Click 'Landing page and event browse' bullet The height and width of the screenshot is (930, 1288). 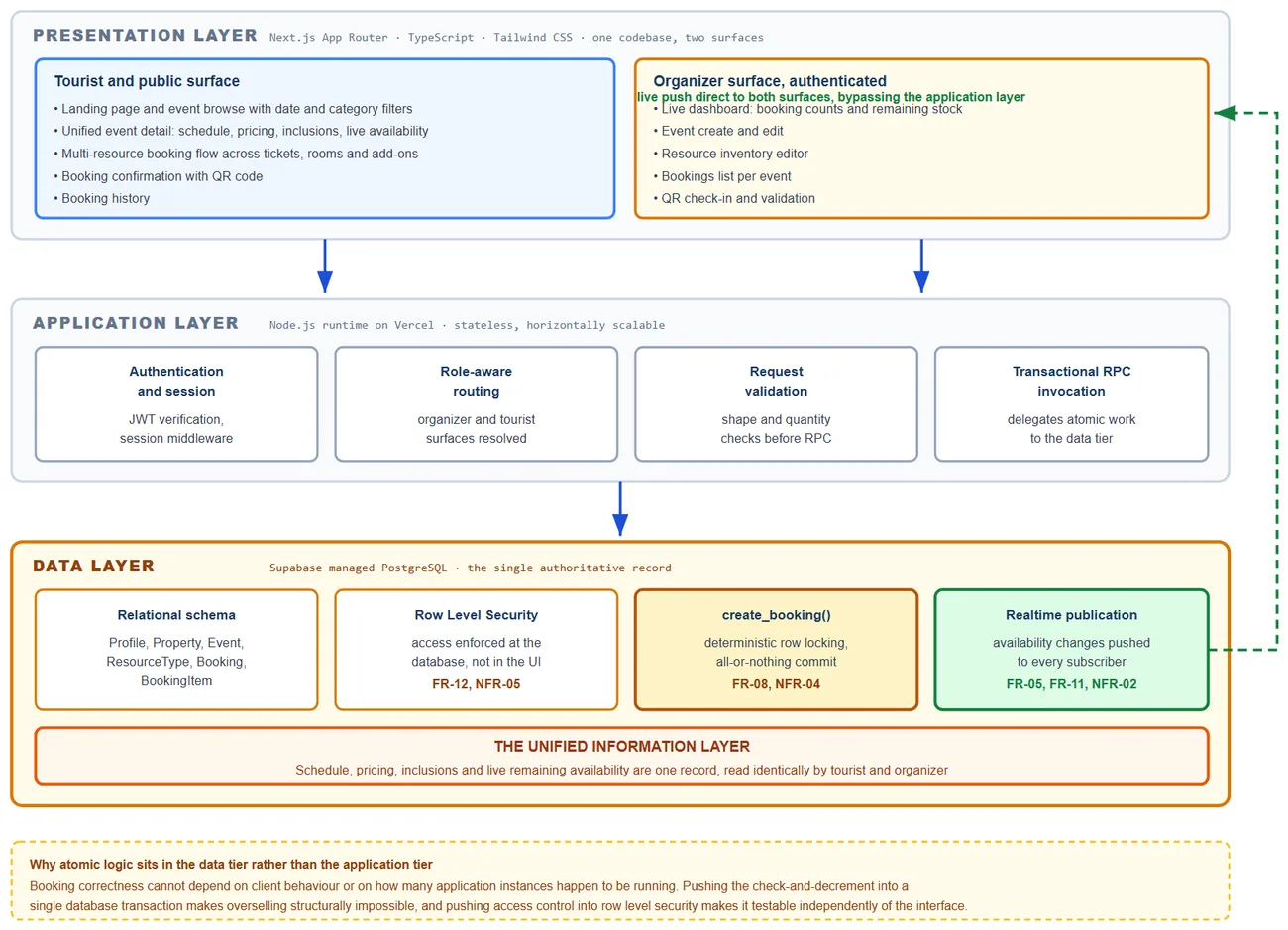[x=233, y=109]
